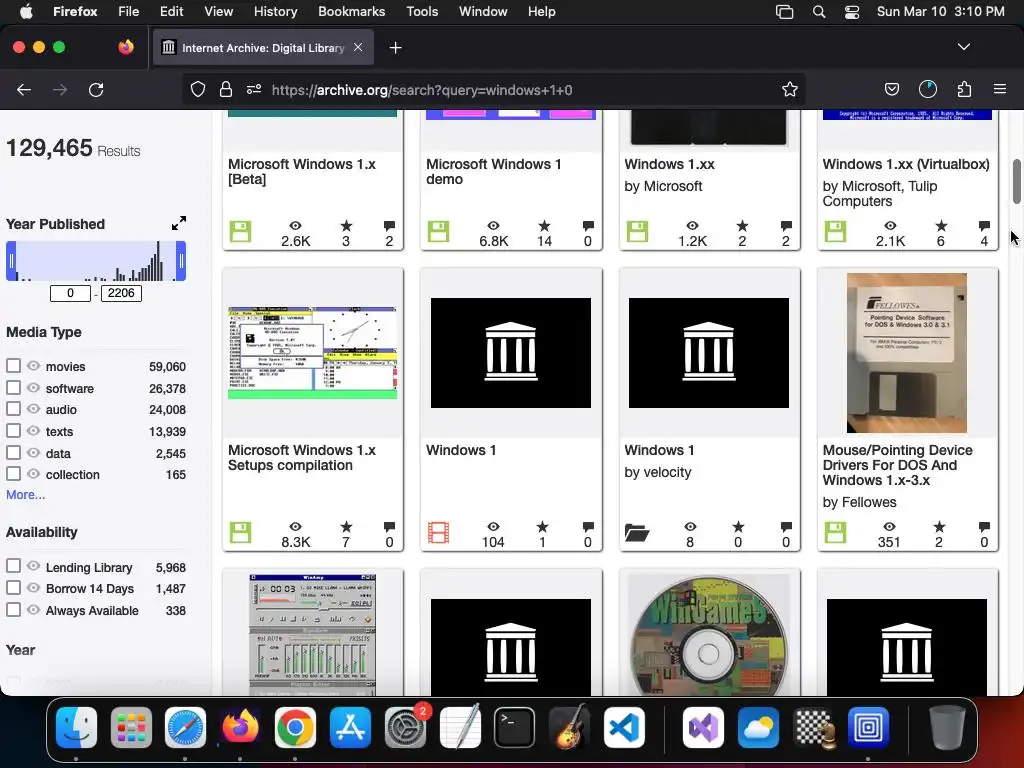Viewport: 1024px width, 768px height.
Task: Open the Firefox extensions puzzle icon
Action: click(x=964, y=89)
